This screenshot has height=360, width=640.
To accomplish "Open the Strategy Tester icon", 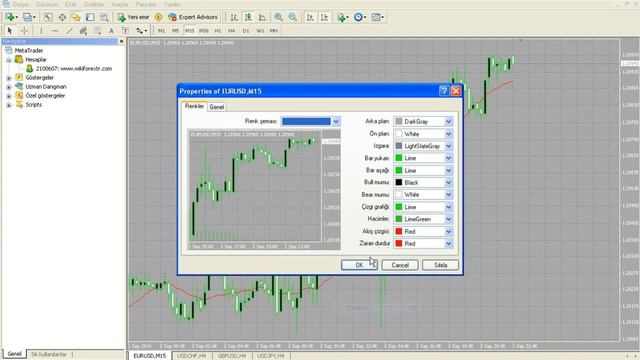I will (104, 17).
